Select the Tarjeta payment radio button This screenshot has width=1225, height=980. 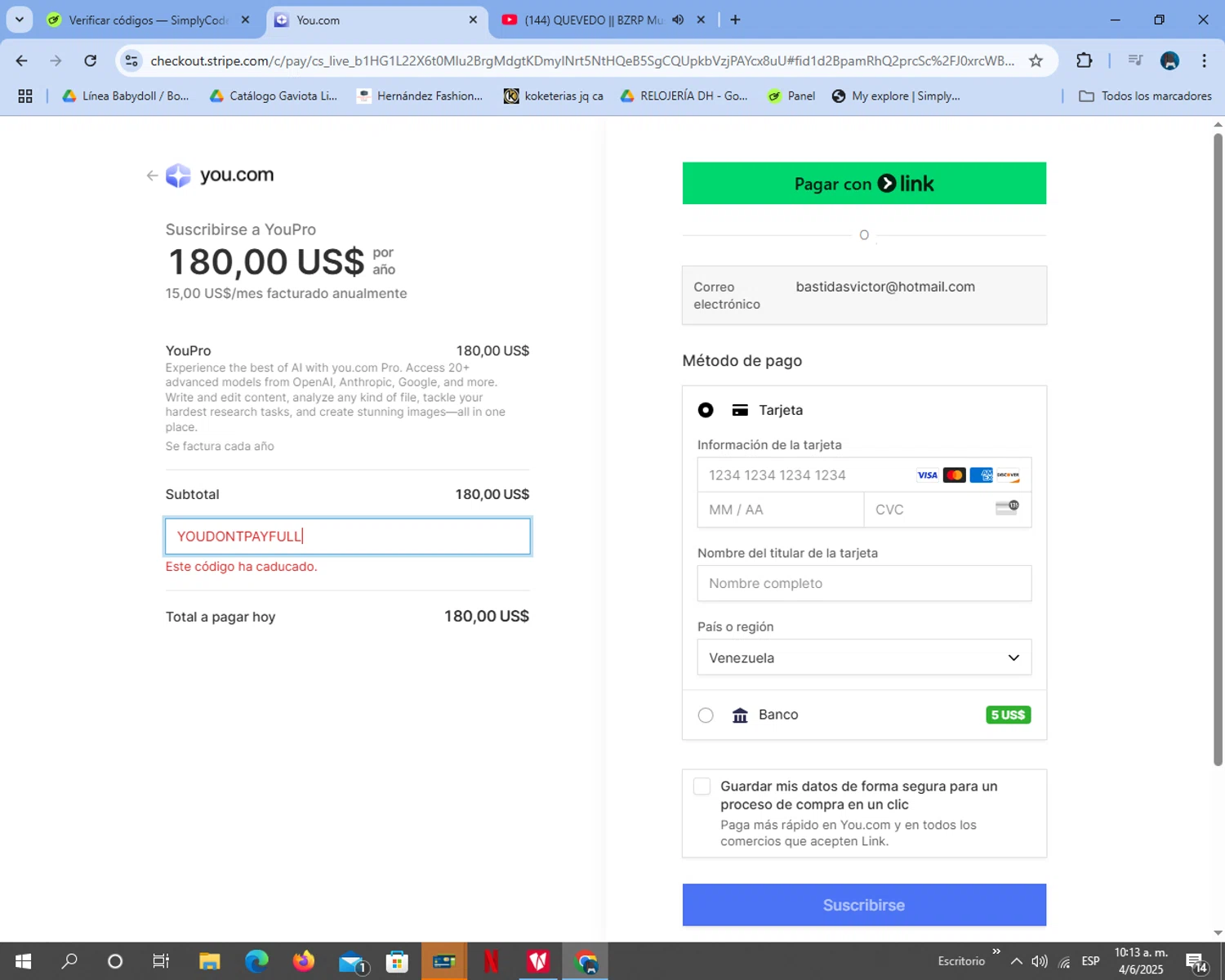[706, 410]
